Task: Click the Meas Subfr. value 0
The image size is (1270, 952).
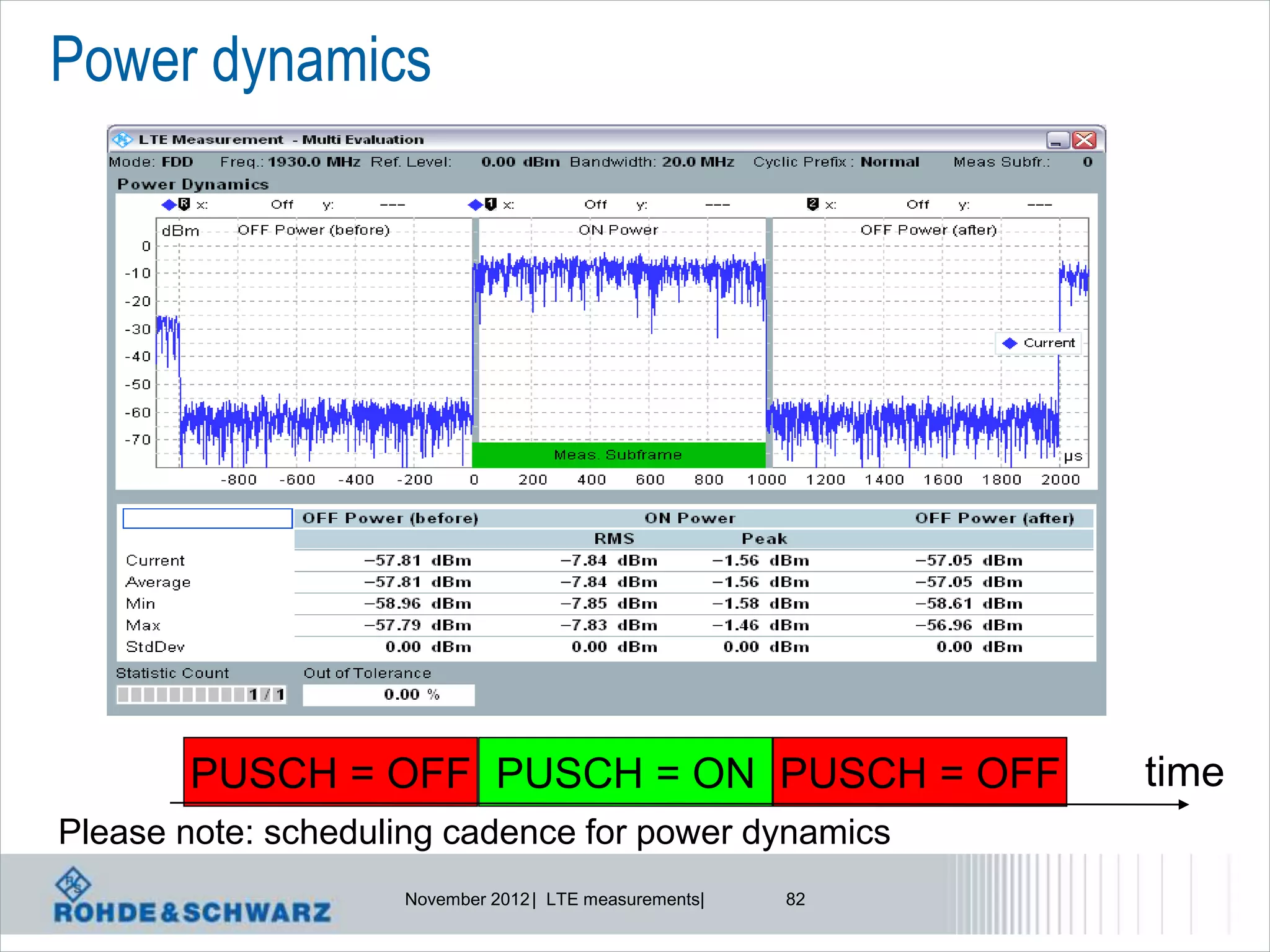Action: click(x=1087, y=162)
